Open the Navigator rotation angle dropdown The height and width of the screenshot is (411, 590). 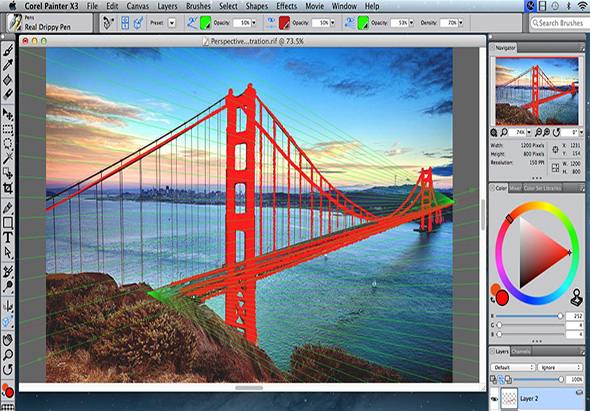pyautogui.click(x=581, y=132)
